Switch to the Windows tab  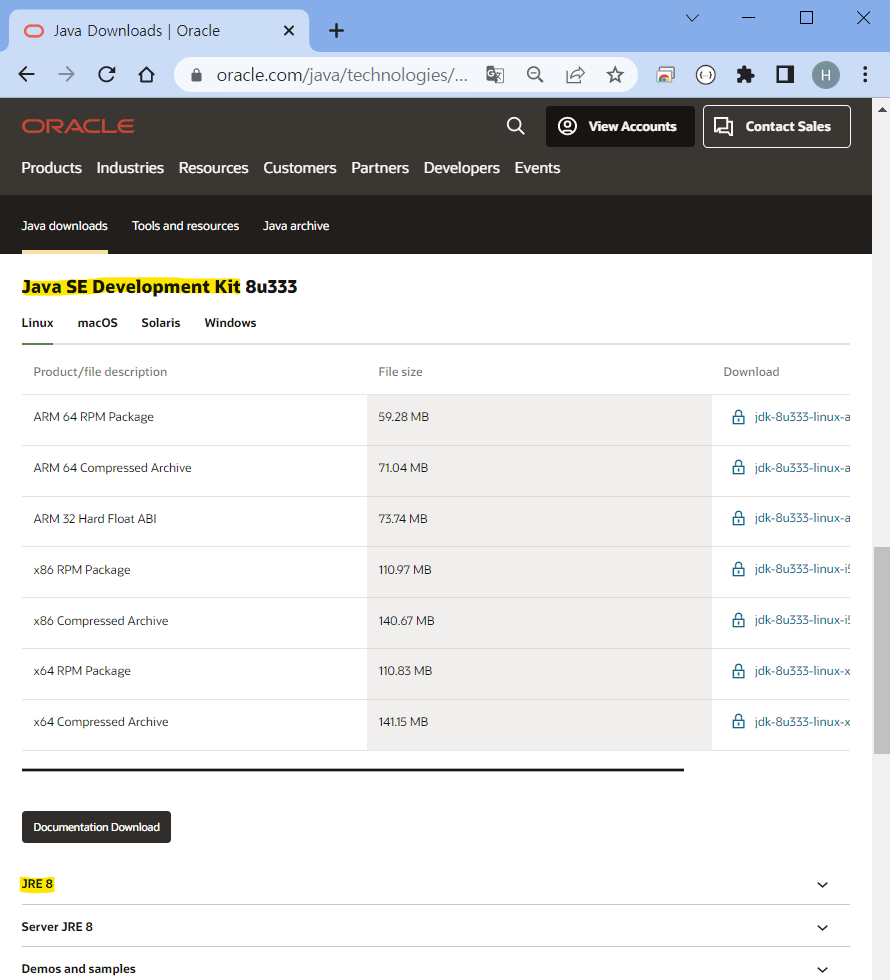pyautogui.click(x=230, y=323)
